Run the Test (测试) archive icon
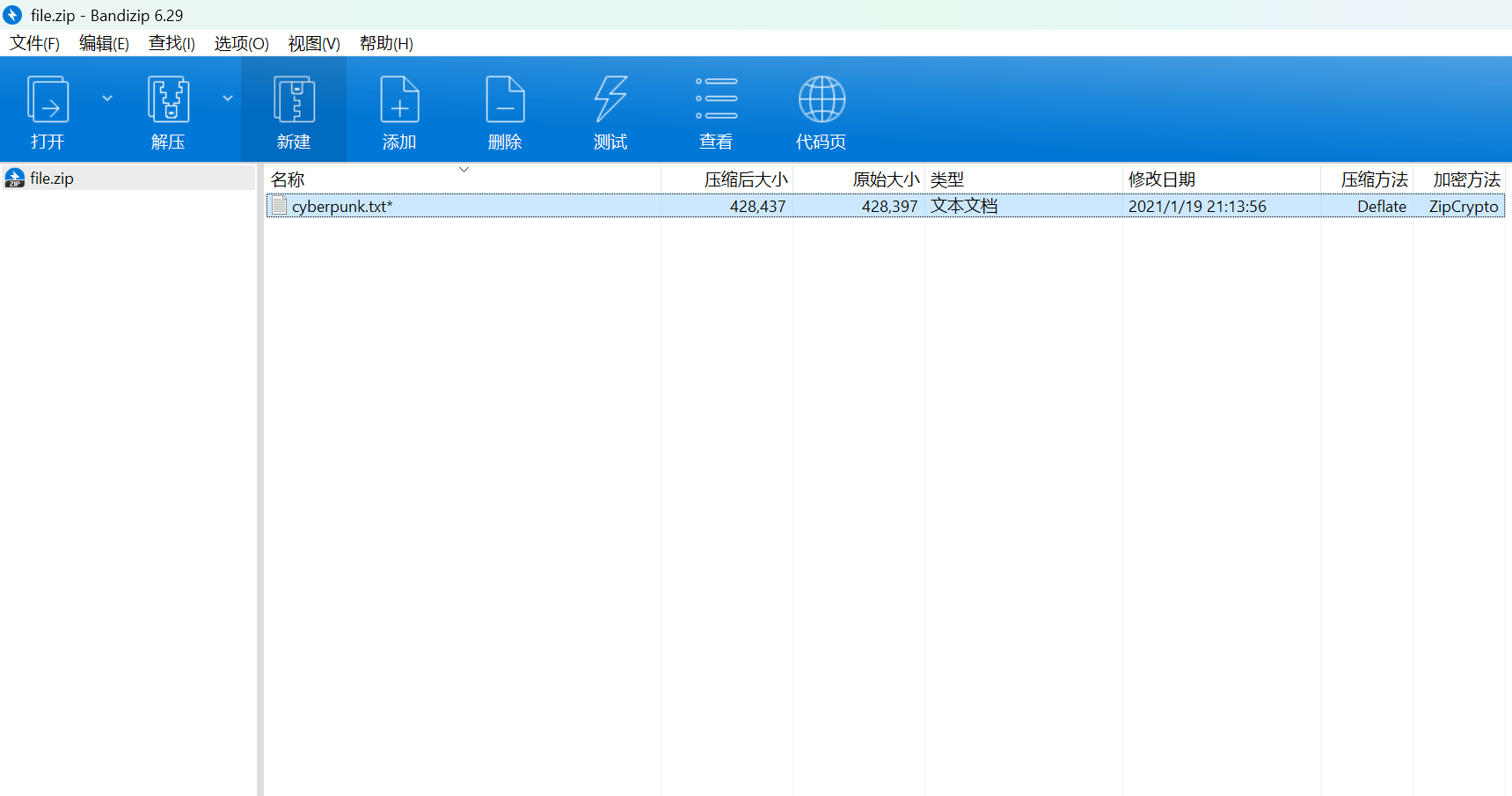Image resolution: width=1512 pixels, height=796 pixels. tap(610, 99)
